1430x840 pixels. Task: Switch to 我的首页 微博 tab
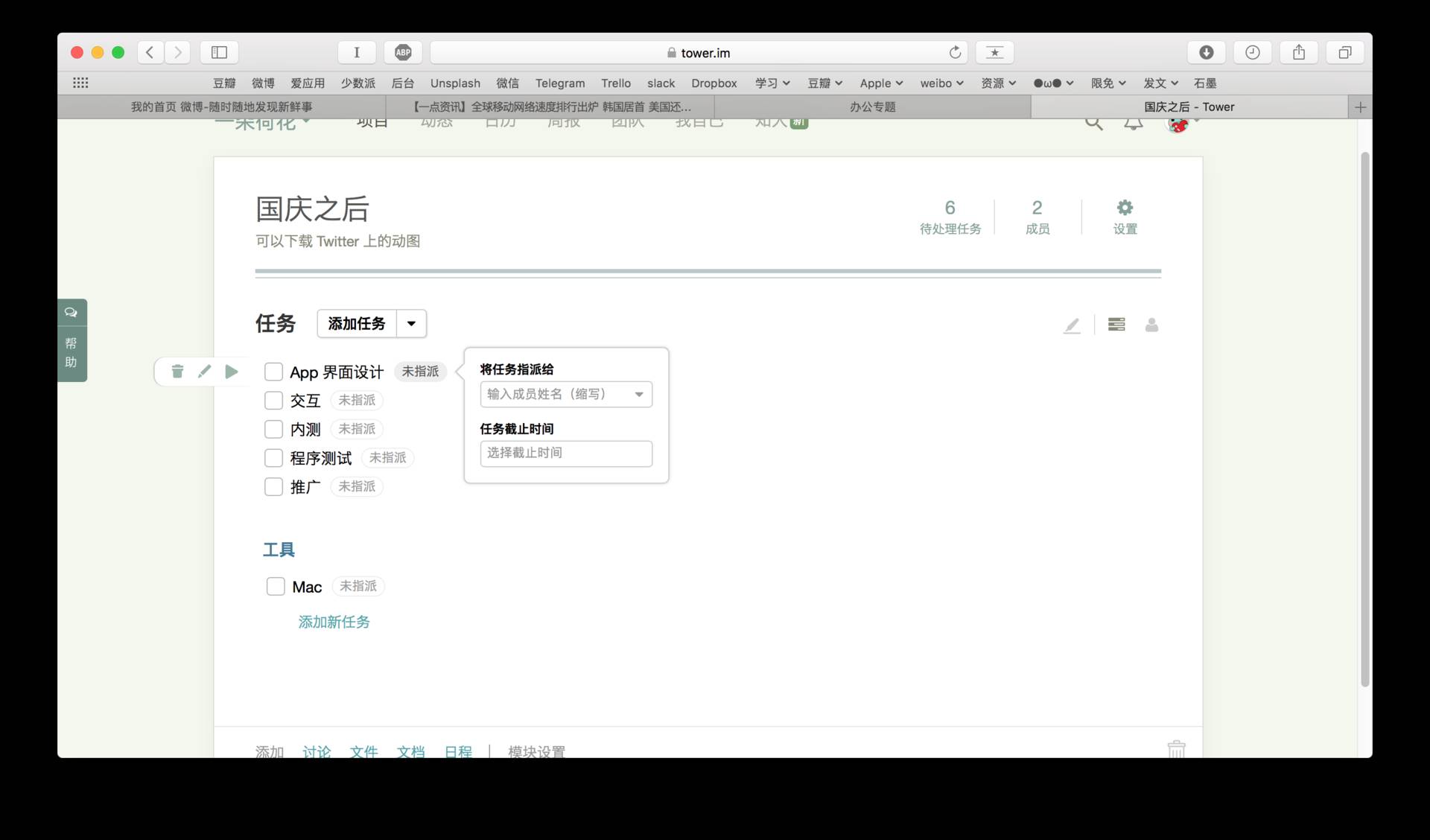pyautogui.click(x=221, y=107)
